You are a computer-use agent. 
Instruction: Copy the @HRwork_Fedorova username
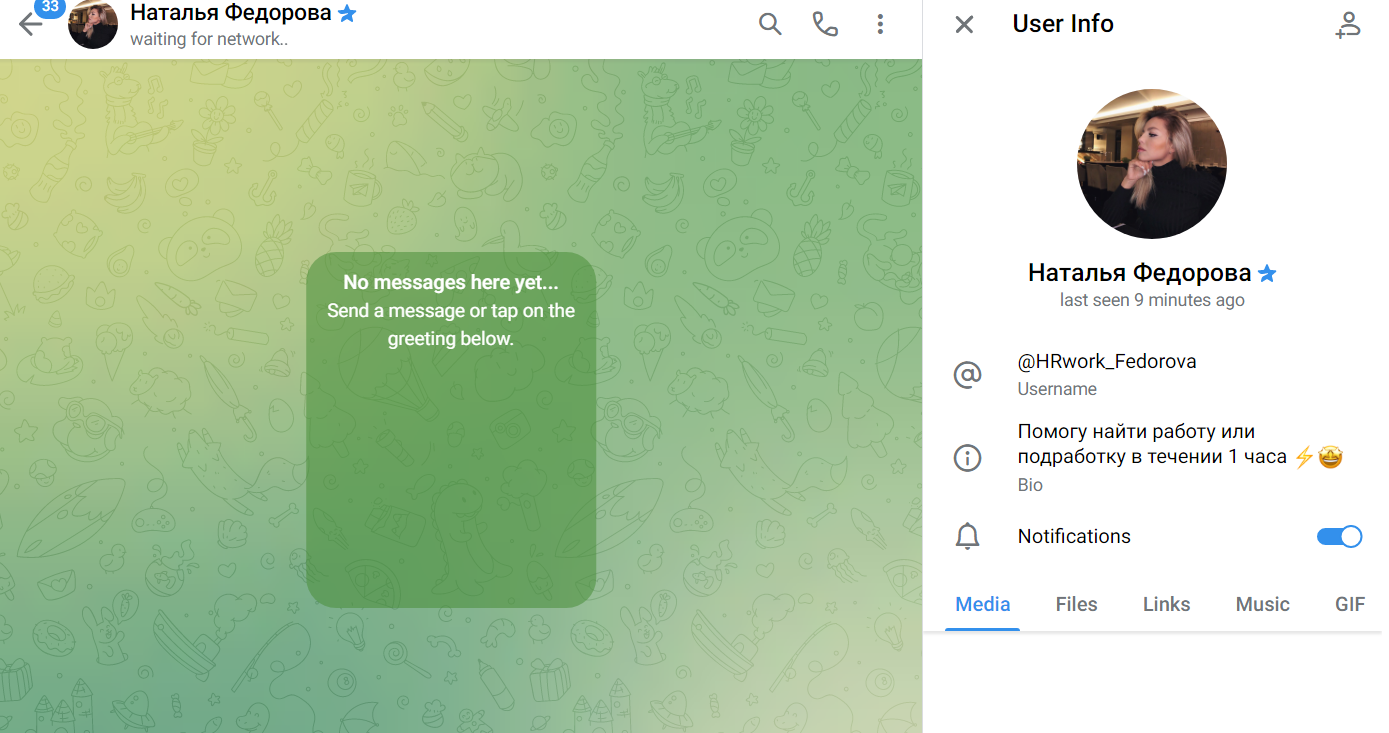[x=1106, y=362]
